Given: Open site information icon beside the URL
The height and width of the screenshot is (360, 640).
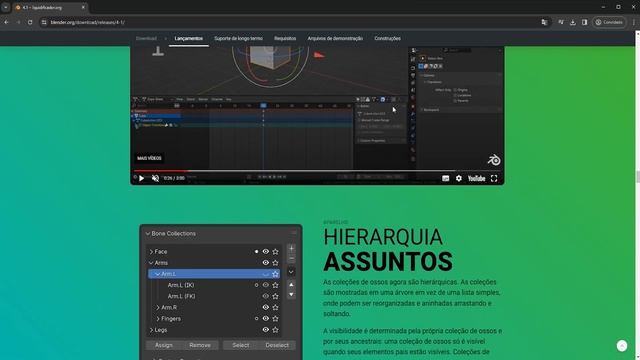Looking at the screenshot, I should coord(44,22).
